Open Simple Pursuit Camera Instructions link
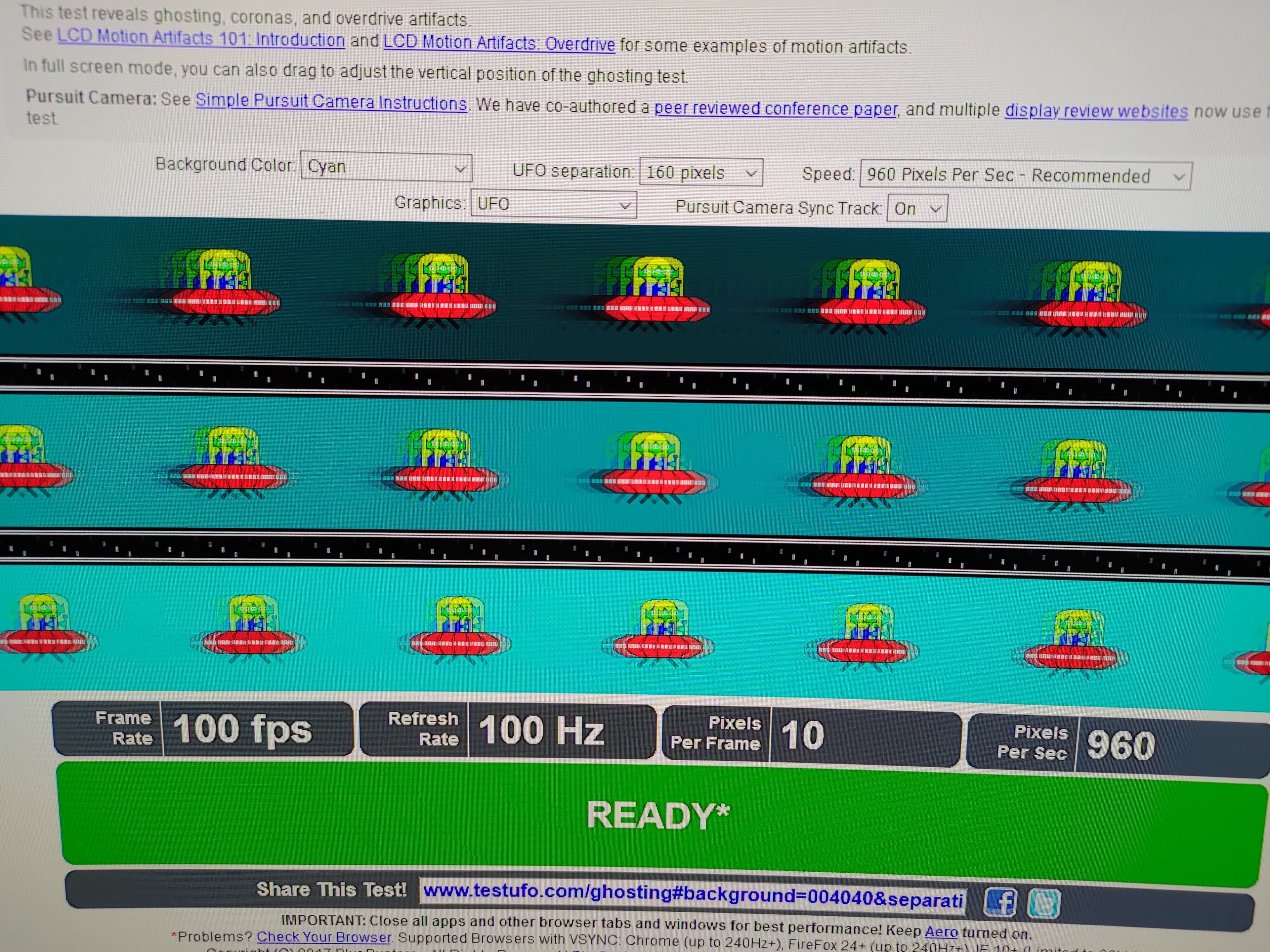 pyautogui.click(x=331, y=102)
